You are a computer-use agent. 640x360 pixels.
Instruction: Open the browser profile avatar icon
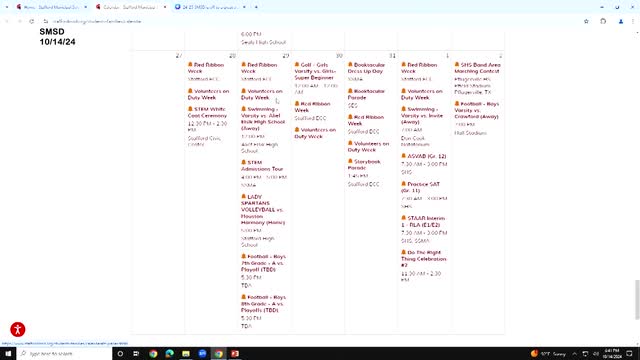click(x=620, y=21)
